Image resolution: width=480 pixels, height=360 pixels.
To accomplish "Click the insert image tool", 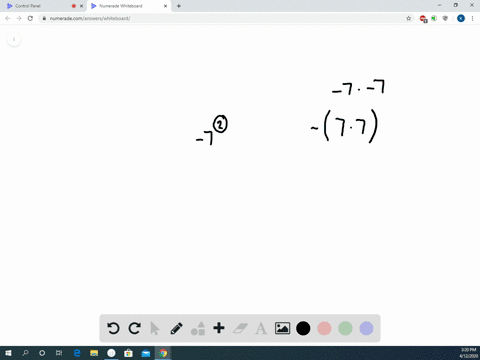I will (282, 328).
